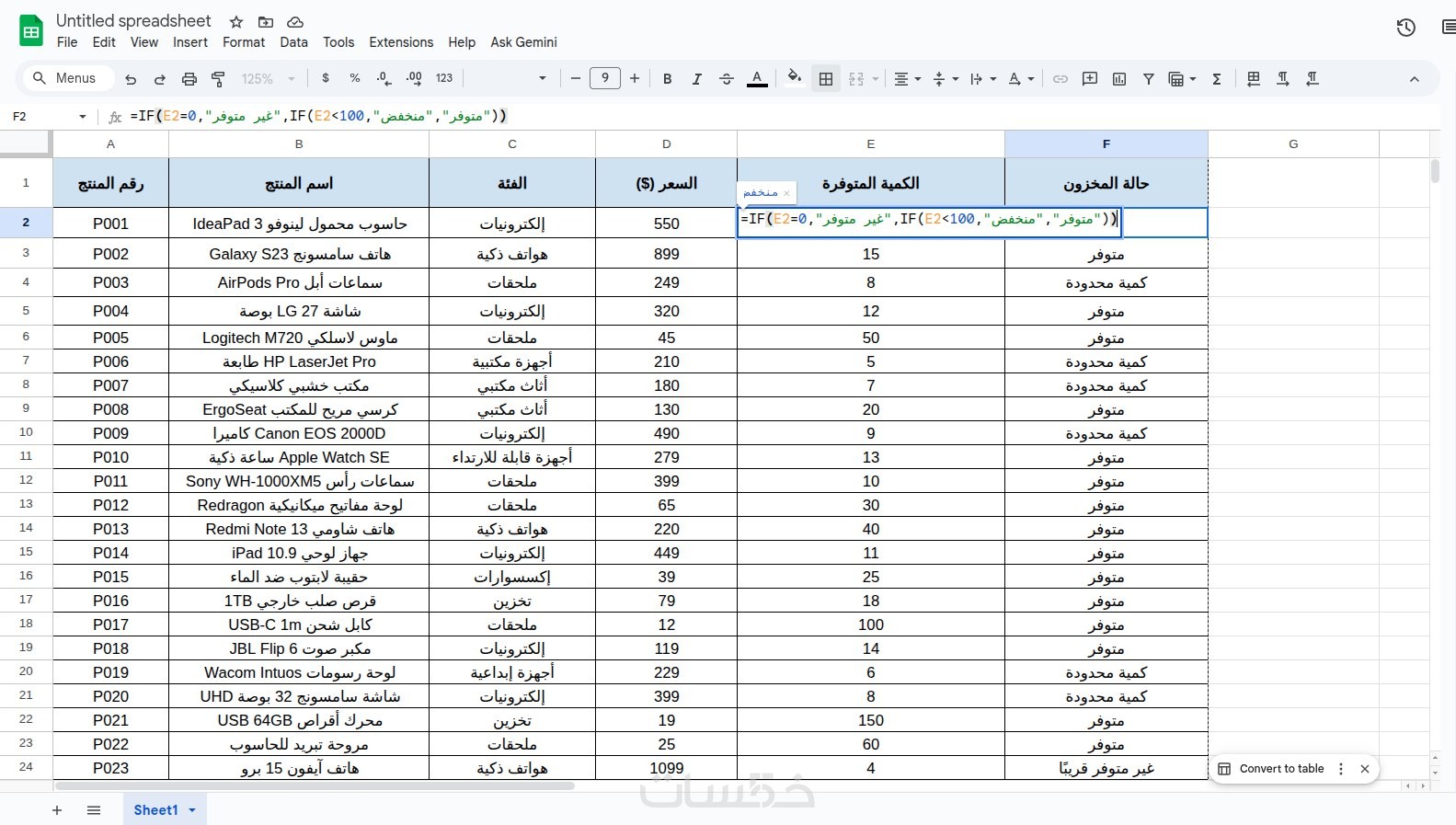Click the redo arrow icon
The width and height of the screenshot is (1456, 825).
160,79
